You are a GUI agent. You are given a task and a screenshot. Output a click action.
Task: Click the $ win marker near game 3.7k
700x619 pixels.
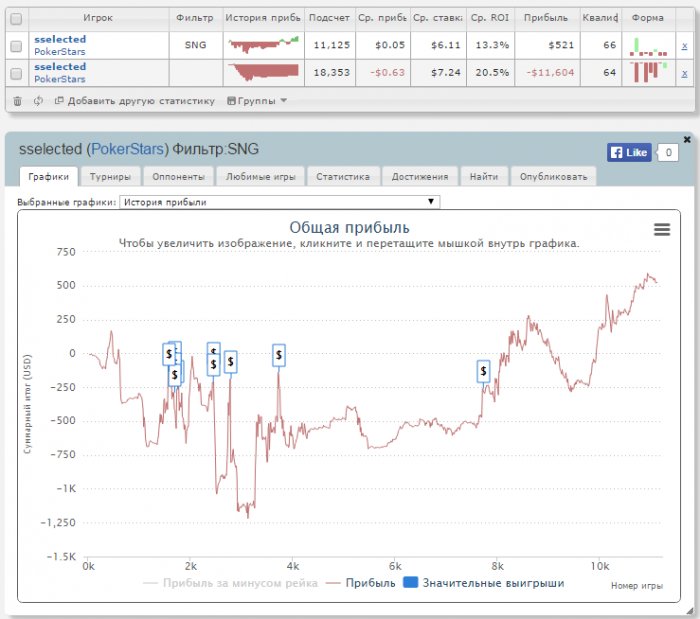pos(279,355)
